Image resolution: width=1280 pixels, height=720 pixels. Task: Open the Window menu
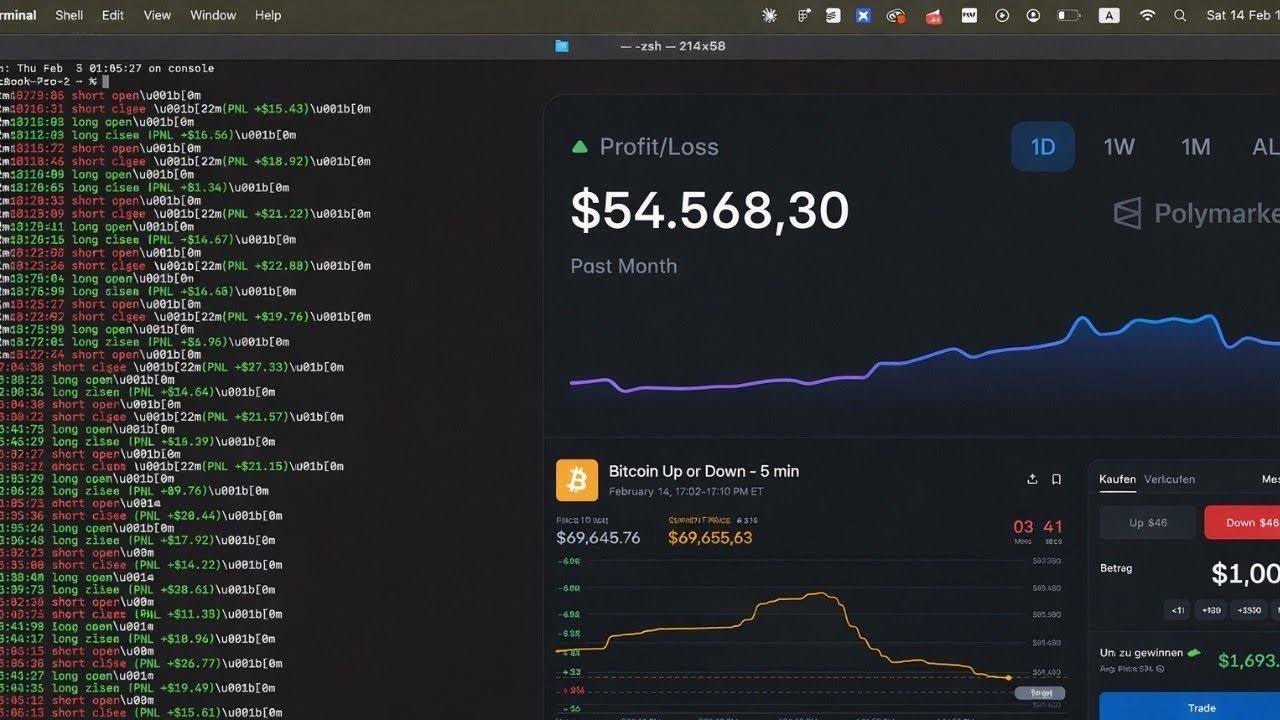point(213,15)
